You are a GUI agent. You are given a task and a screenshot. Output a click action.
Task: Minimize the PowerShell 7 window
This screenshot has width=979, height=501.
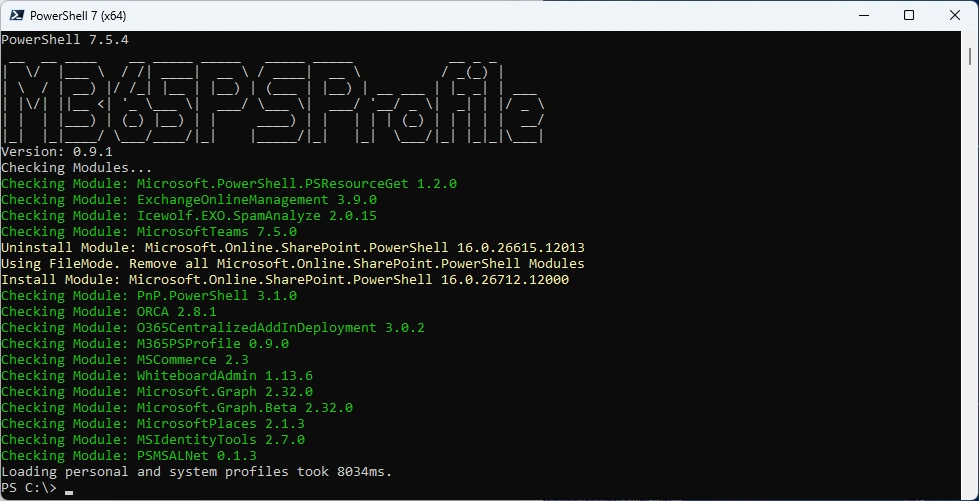pyautogui.click(x=863, y=15)
